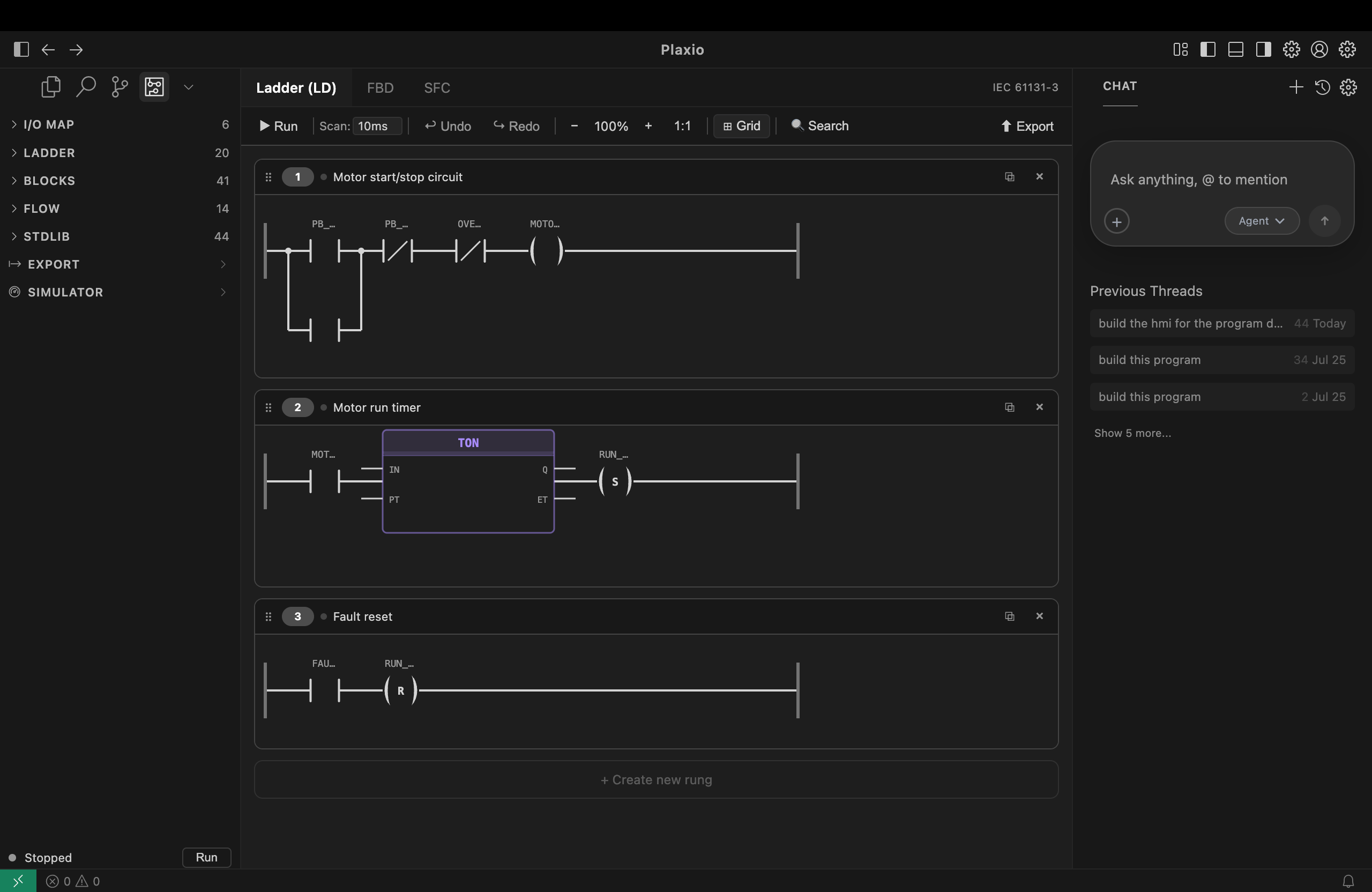Open the Explorer files icon
This screenshot has width=1372, height=892.
click(x=51, y=87)
